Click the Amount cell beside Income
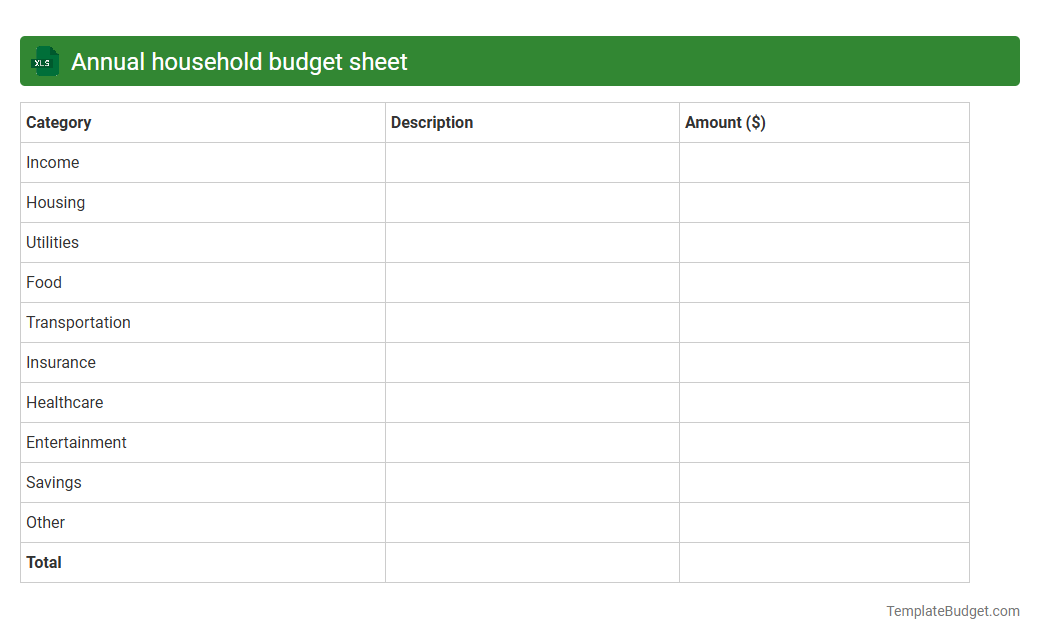This screenshot has height=640, width=1040. tap(824, 162)
